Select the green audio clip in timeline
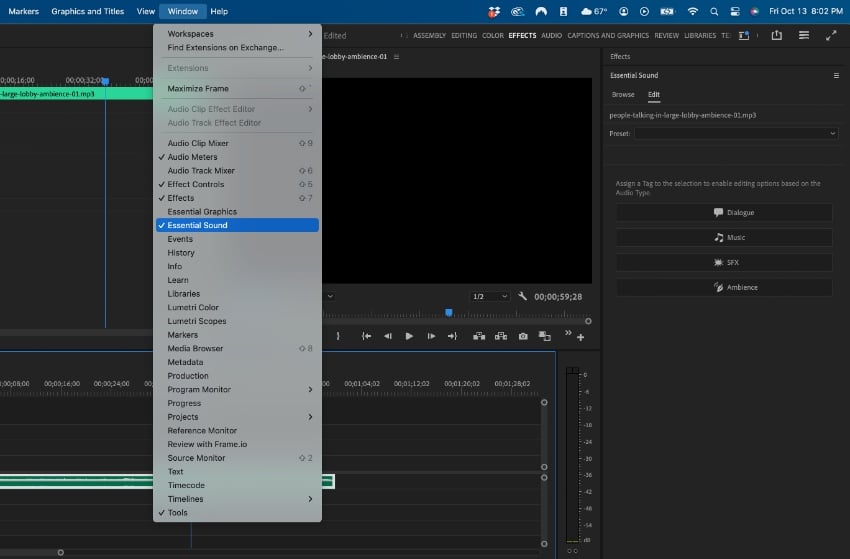The width and height of the screenshot is (850, 559). tap(76, 481)
